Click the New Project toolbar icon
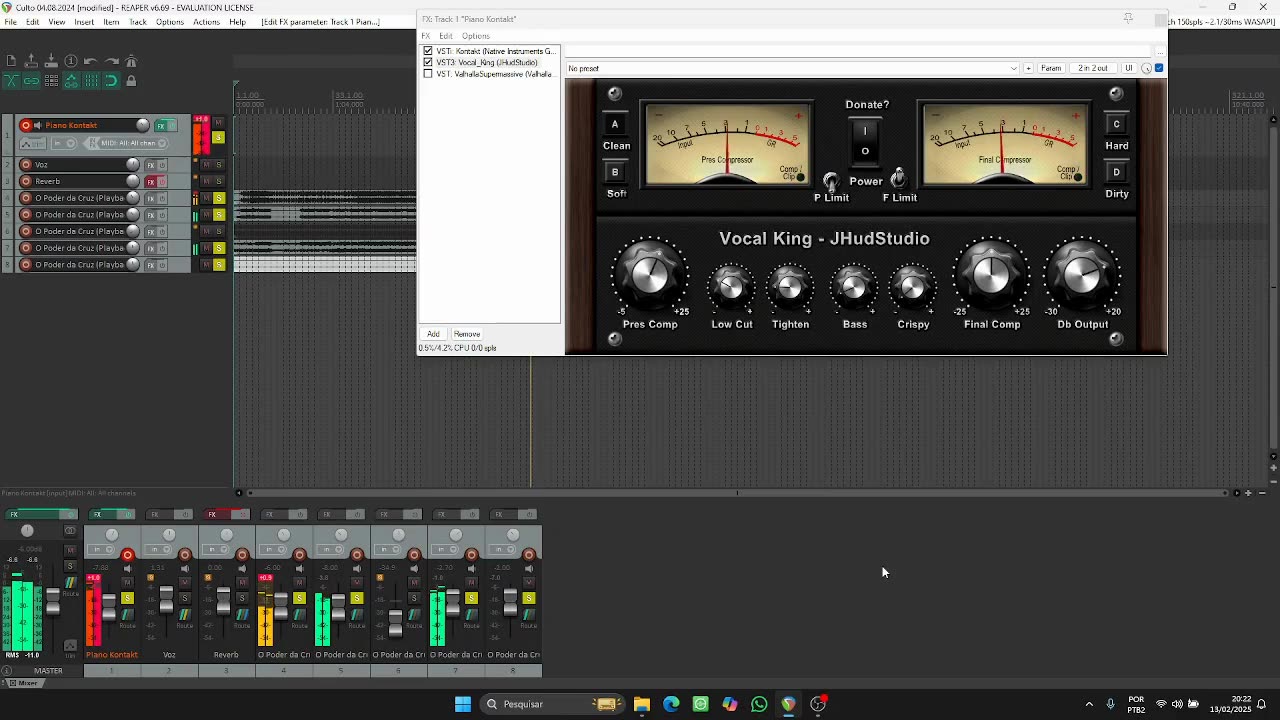 tap(11, 60)
